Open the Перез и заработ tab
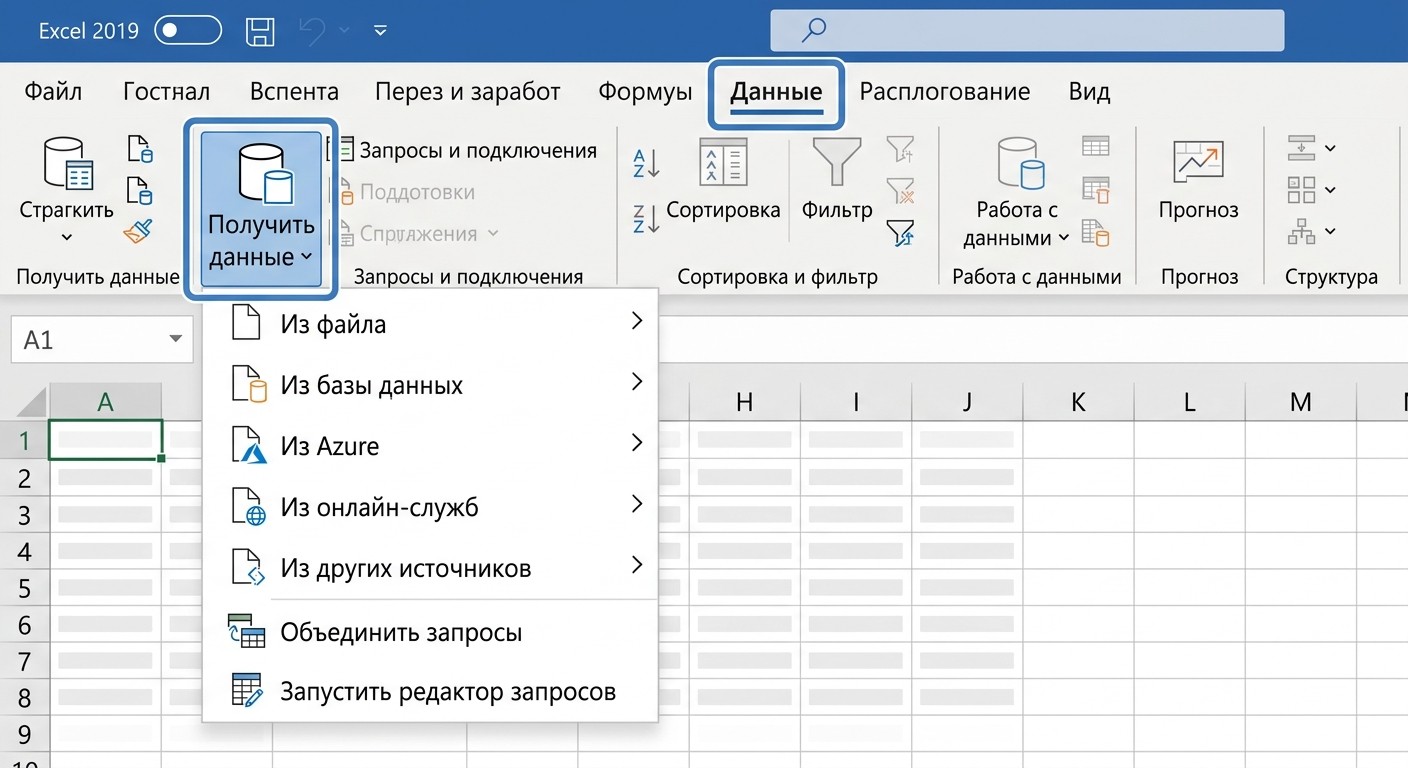 coord(467,92)
